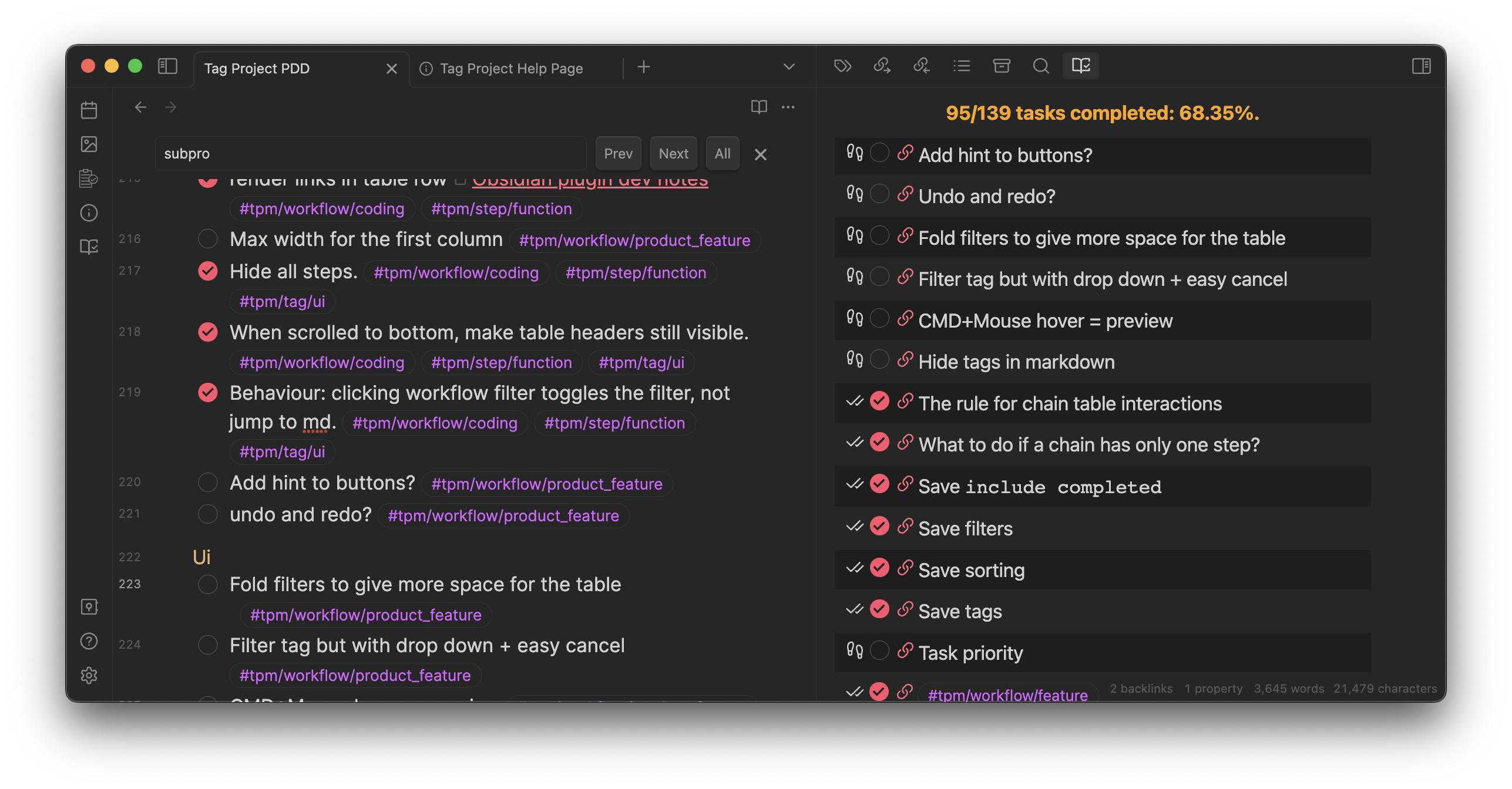The width and height of the screenshot is (1512, 789).
Task: Toggle reading view book icon
Action: click(x=759, y=107)
